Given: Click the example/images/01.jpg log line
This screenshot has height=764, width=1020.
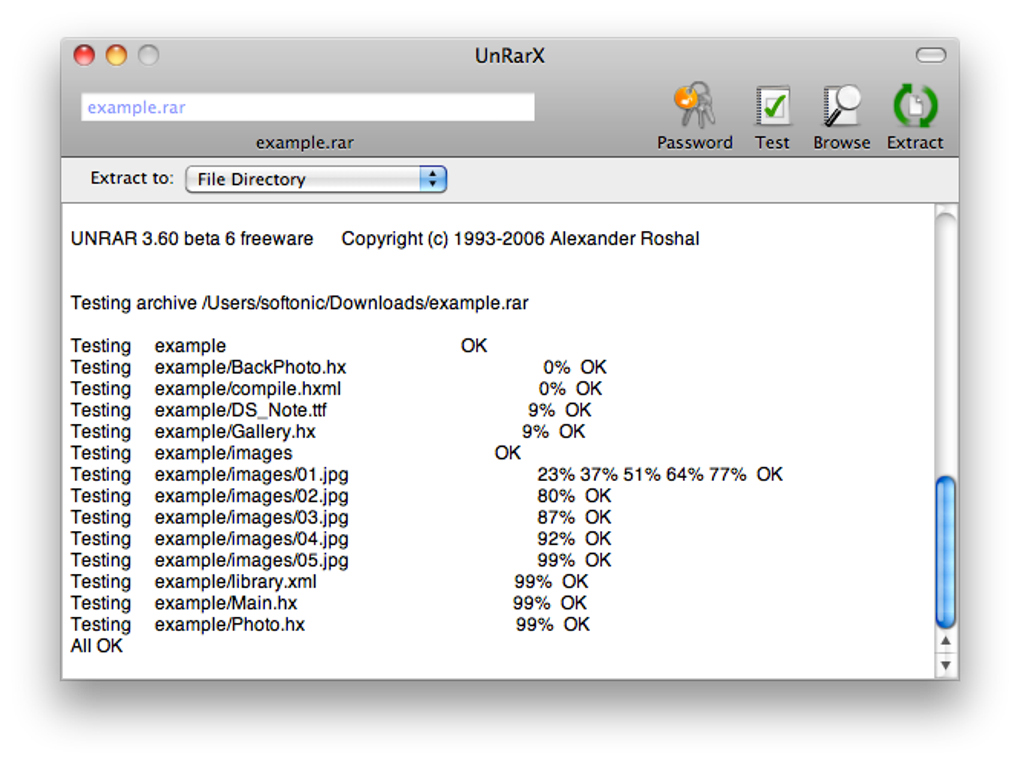Looking at the screenshot, I should click(x=427, y=474).
